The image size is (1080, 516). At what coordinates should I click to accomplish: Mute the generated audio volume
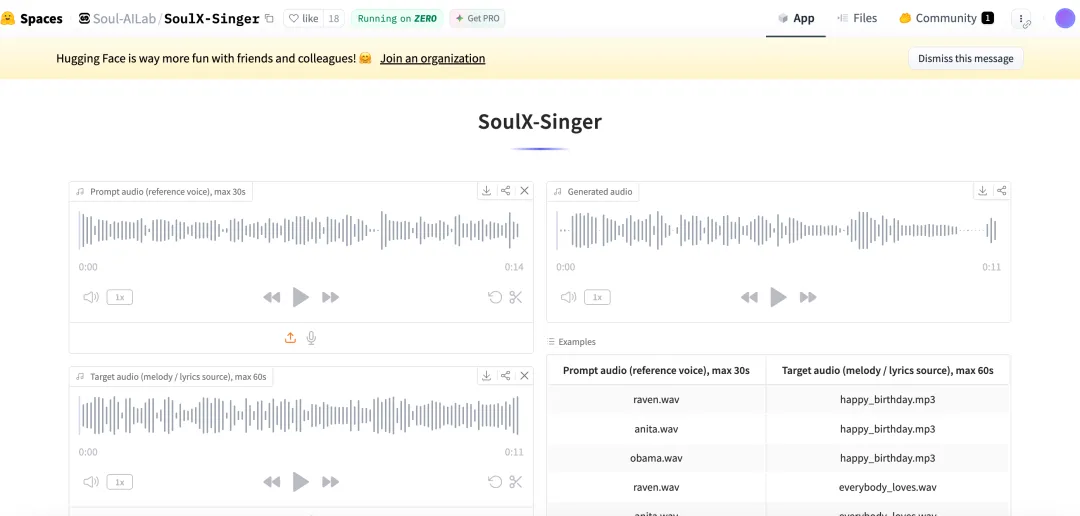click(x=568, y=297)
